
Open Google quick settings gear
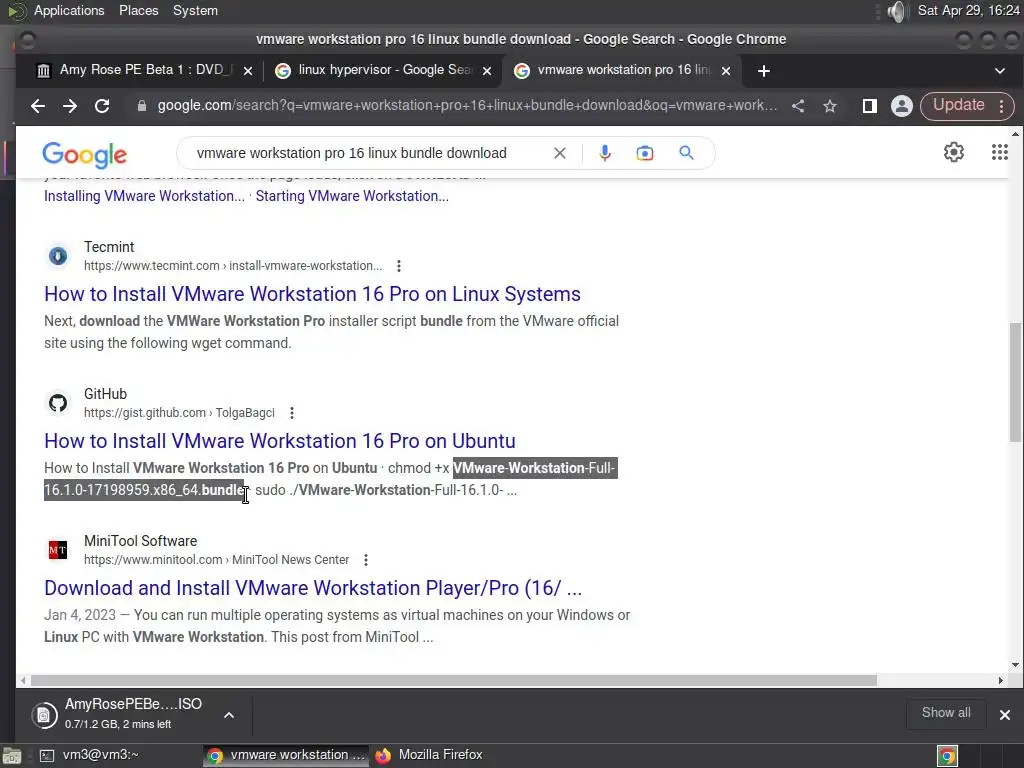coord(953,152)
